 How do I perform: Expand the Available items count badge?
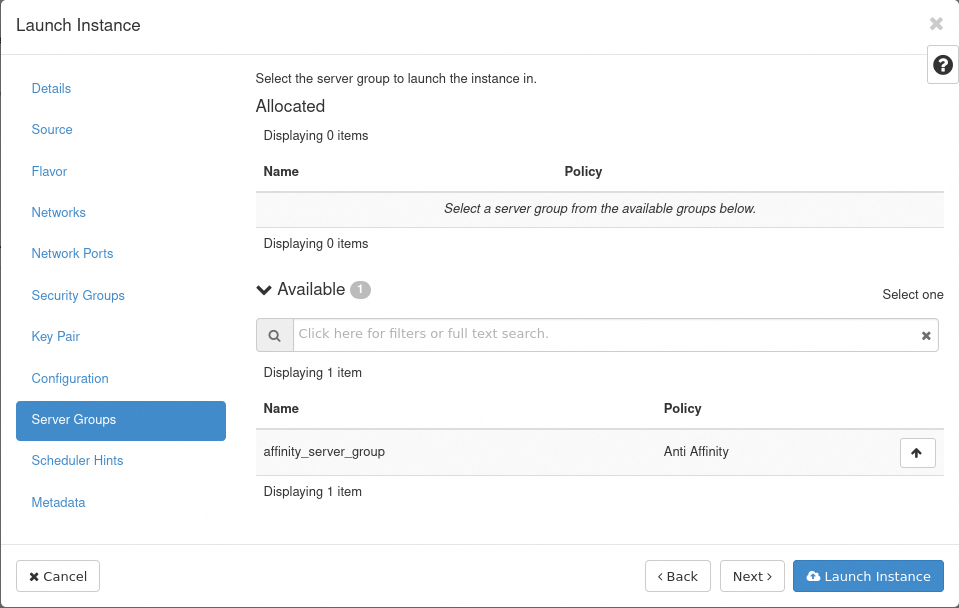click(x=359, y=289)
